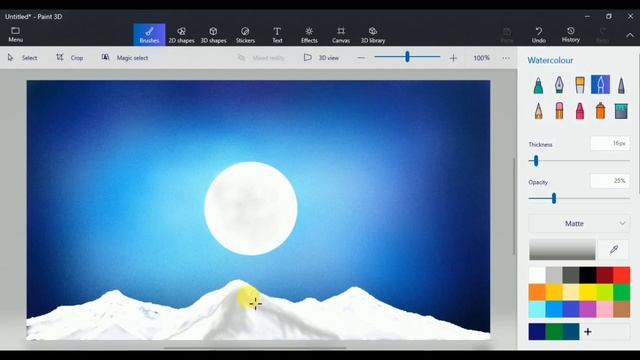Click the Opacity slider handle
640x360 pixels.
click(x=553, y=198)
